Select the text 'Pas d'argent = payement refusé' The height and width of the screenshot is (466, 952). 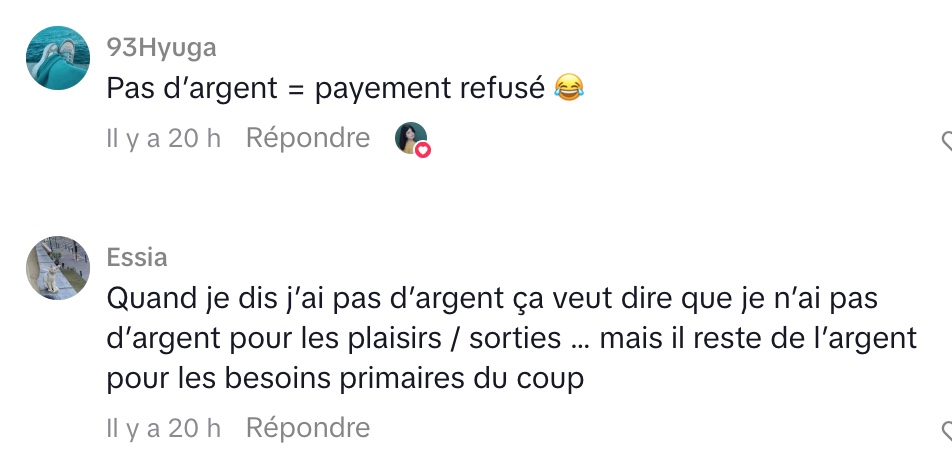(x=325, y=89)
